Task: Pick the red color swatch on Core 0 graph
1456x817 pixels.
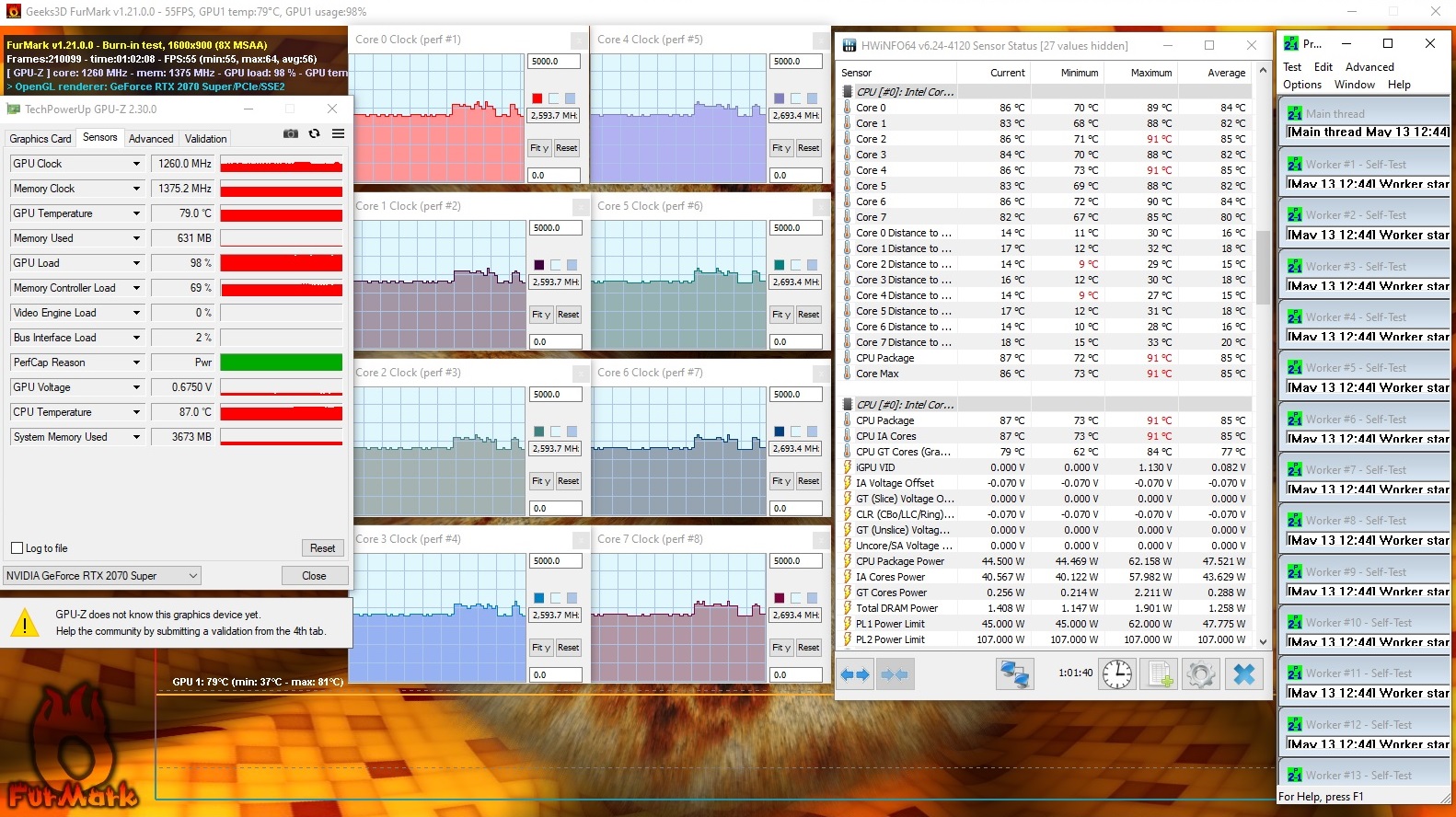Action: tap(537, 98)
